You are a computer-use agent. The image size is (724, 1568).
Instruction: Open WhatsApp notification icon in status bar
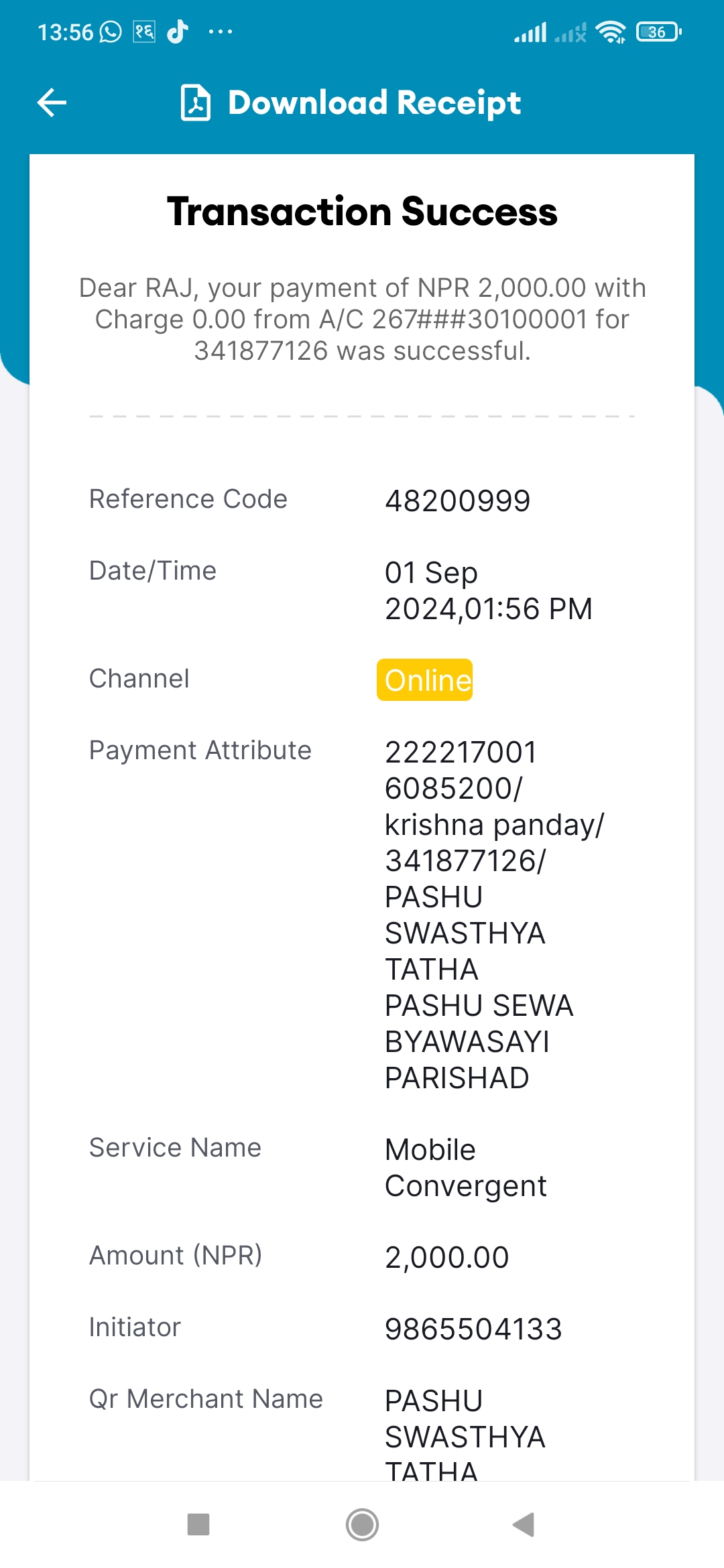[x=111, y=31]
